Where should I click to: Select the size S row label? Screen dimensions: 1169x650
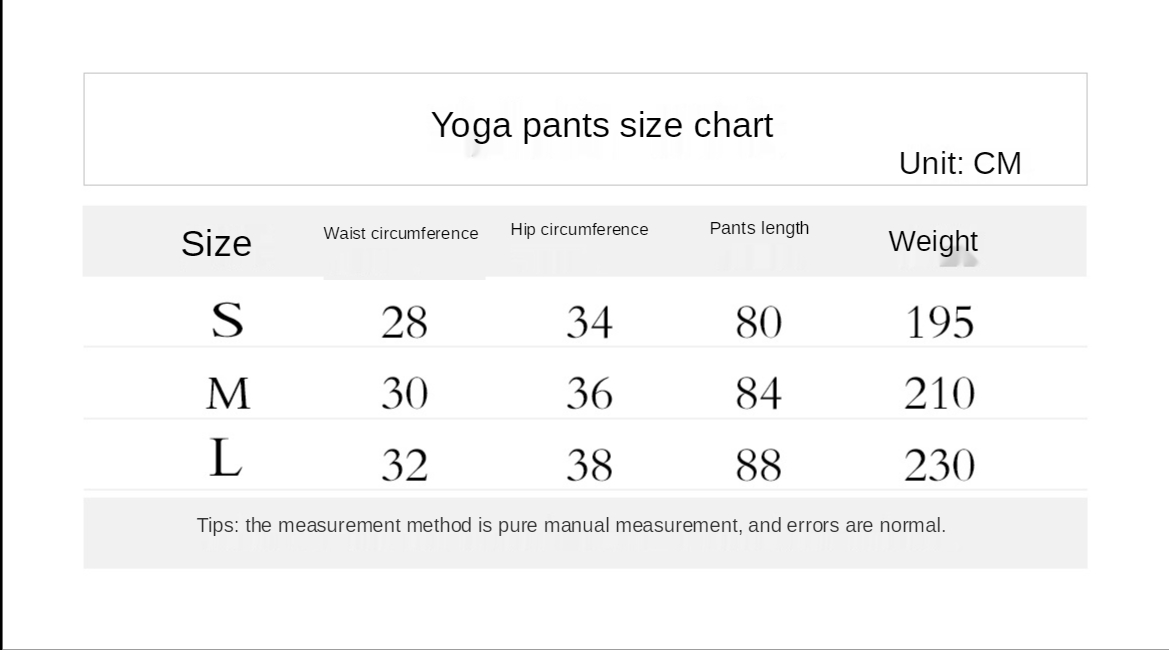point(227,320)
